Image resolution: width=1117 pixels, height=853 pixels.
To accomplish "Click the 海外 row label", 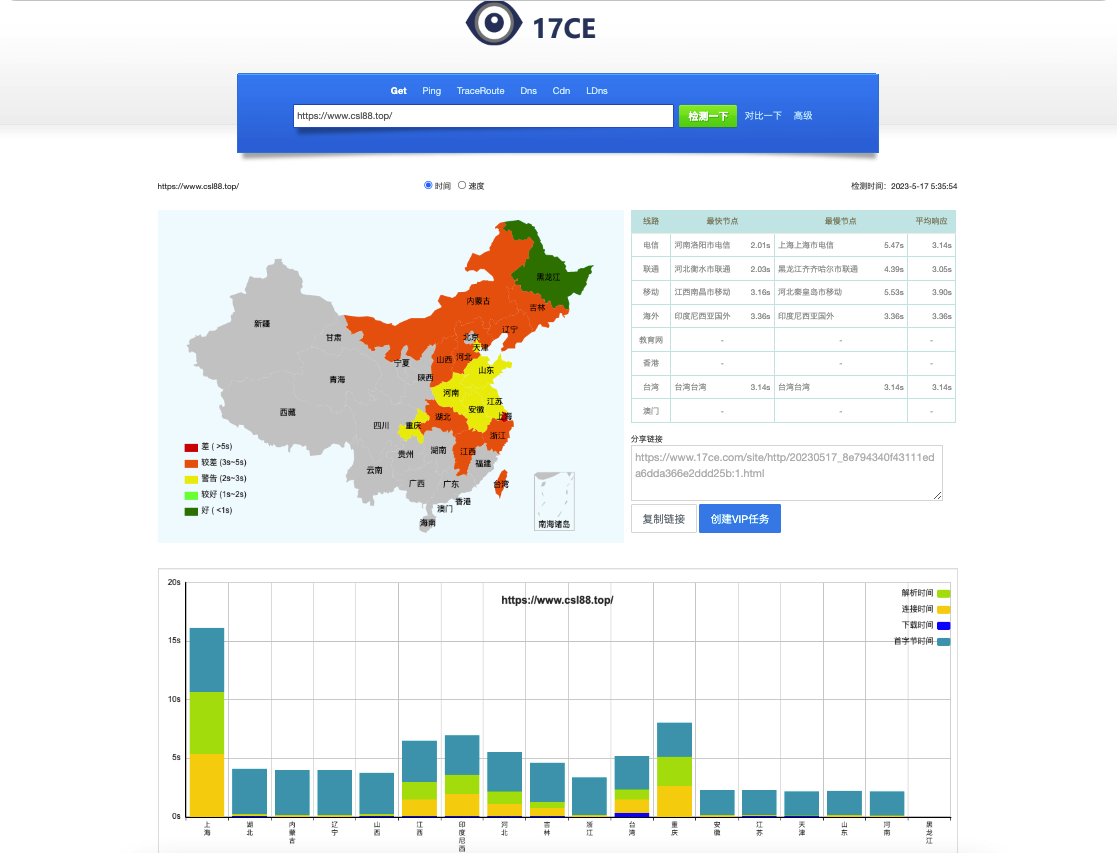I will [x=650, y=316].
